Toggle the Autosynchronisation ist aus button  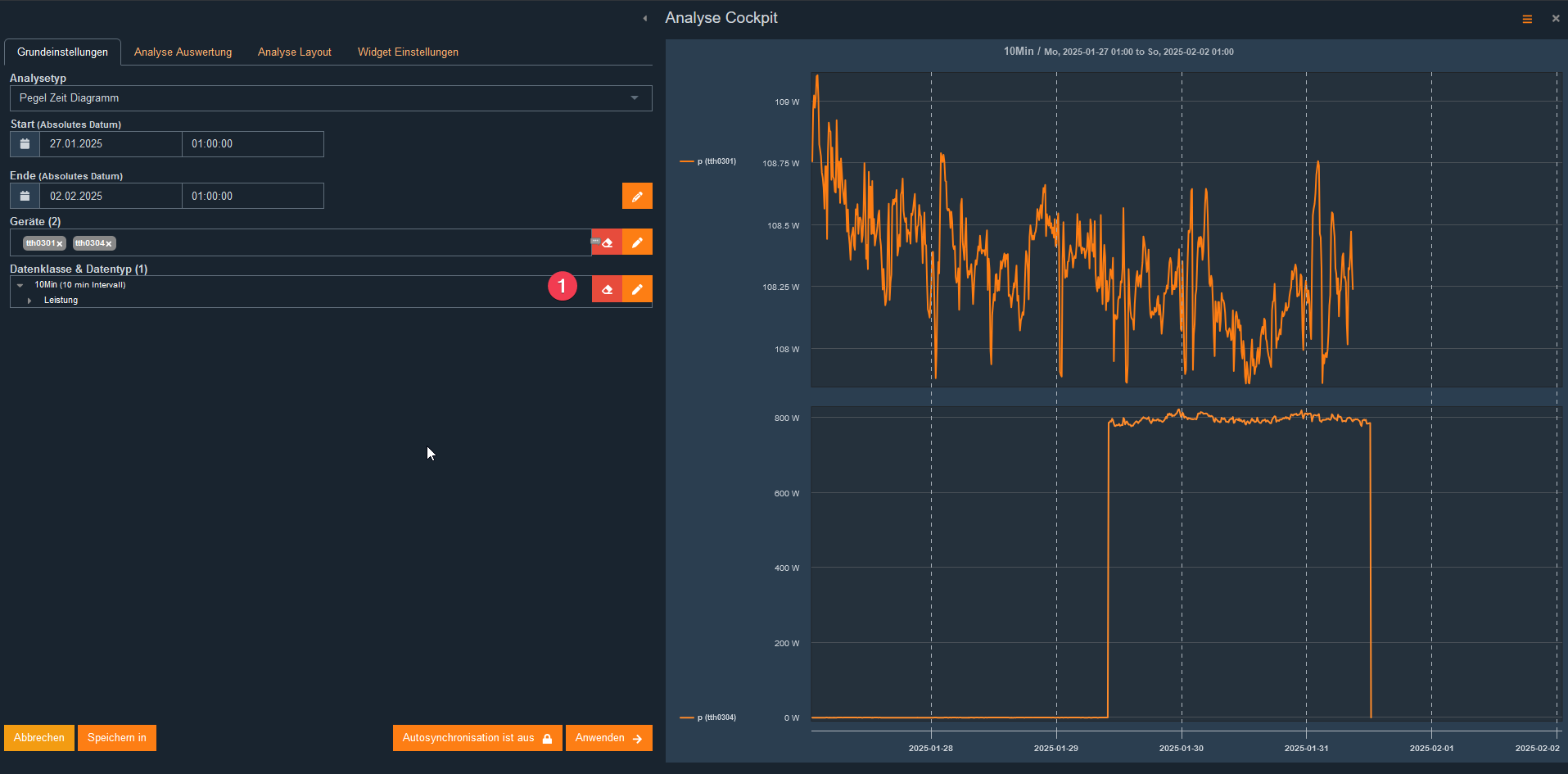(477, 738)
